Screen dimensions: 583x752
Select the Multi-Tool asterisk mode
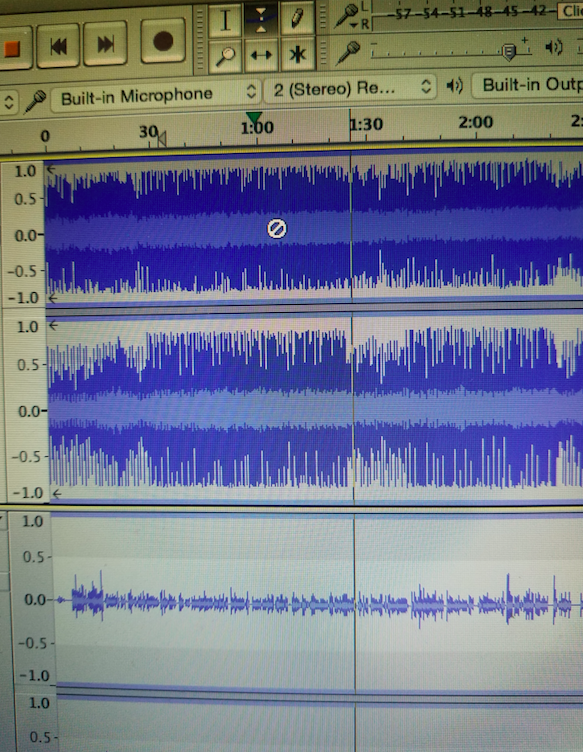(297, 54)
